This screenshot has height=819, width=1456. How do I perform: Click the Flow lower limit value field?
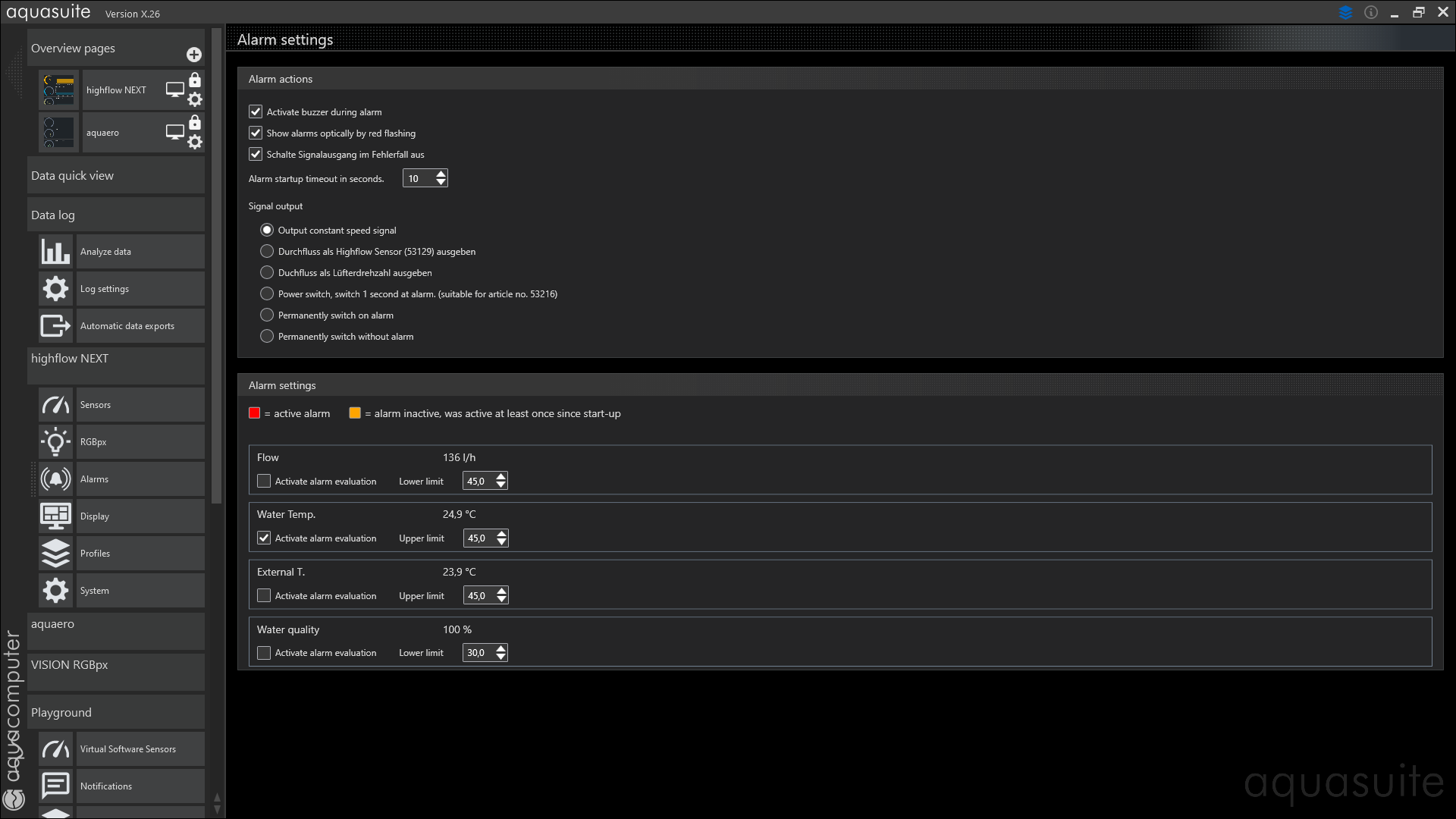point(479,481)
